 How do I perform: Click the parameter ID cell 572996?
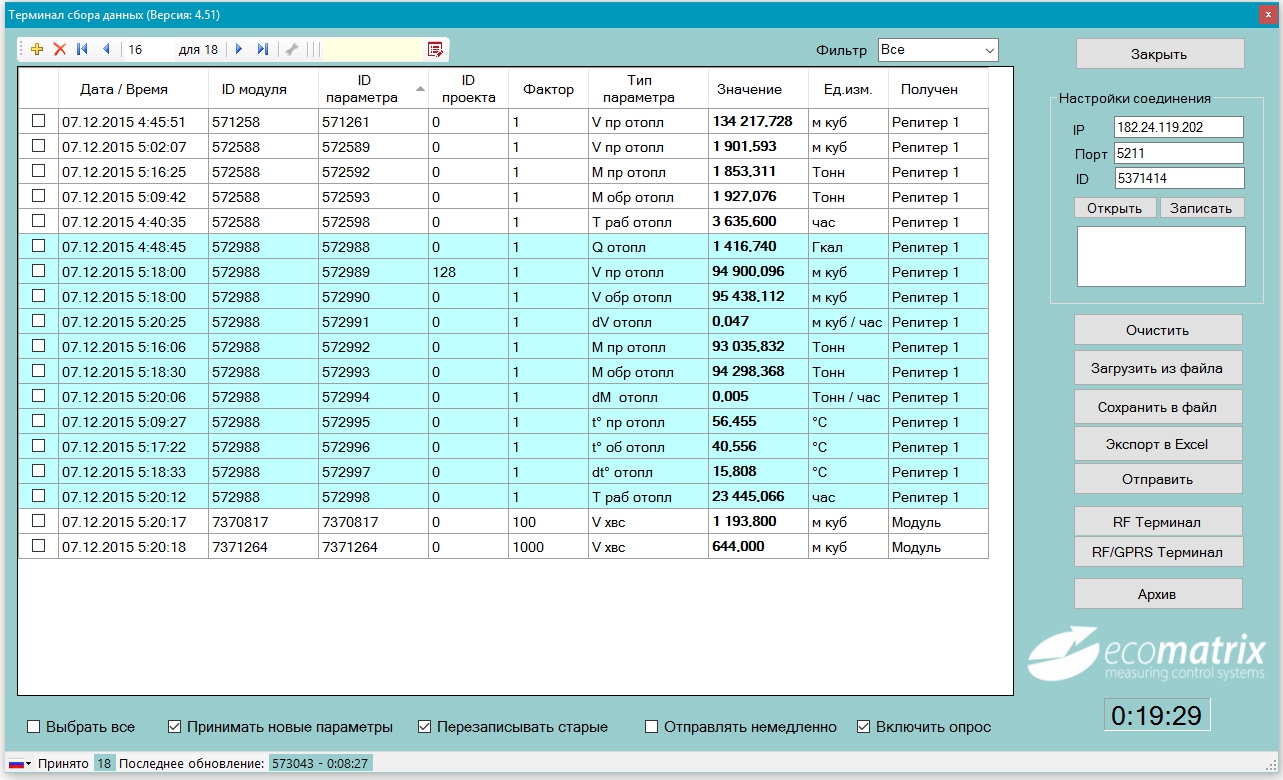(374, 446)
